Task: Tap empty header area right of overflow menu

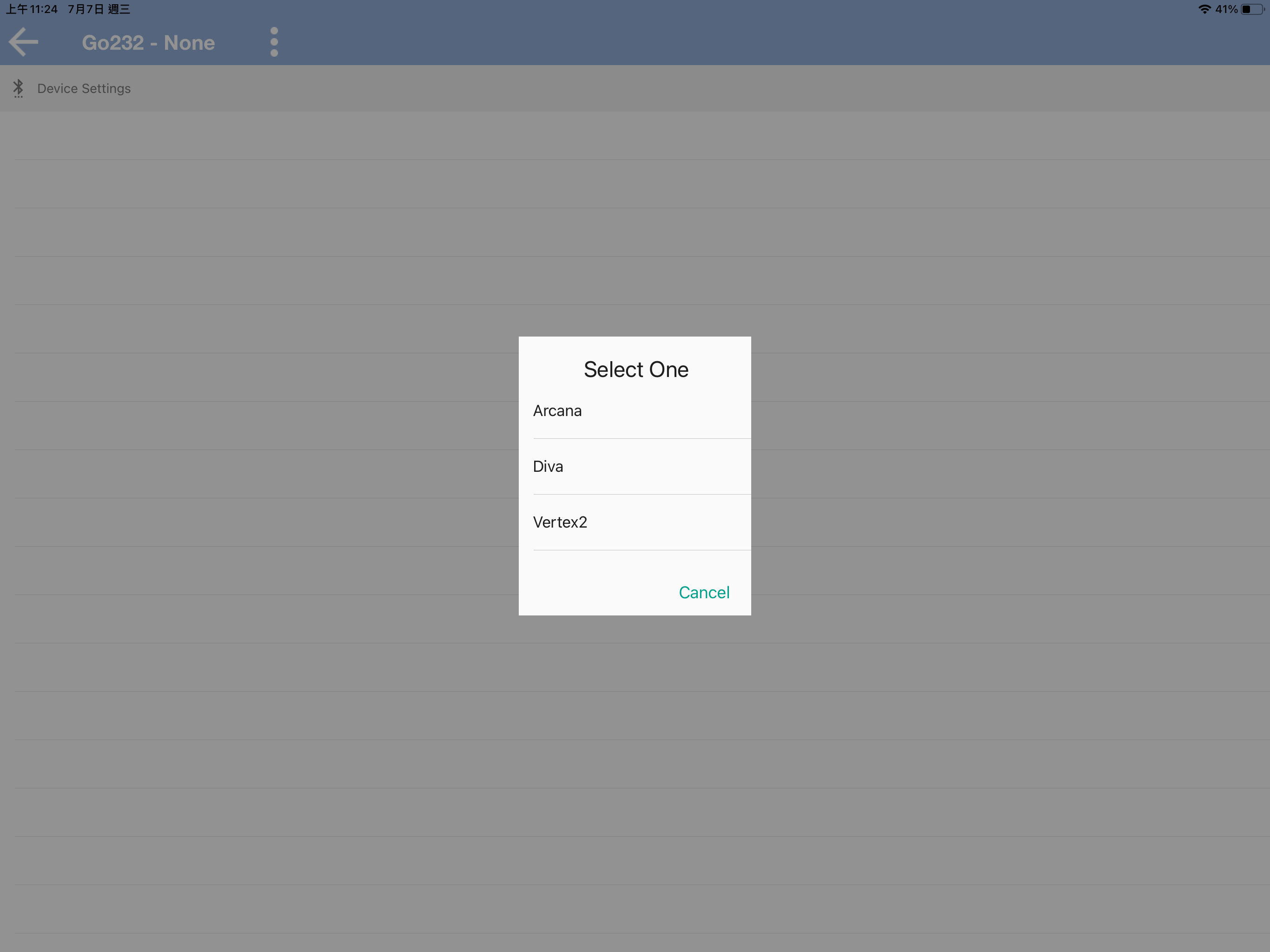Action: tap(747, 42)
